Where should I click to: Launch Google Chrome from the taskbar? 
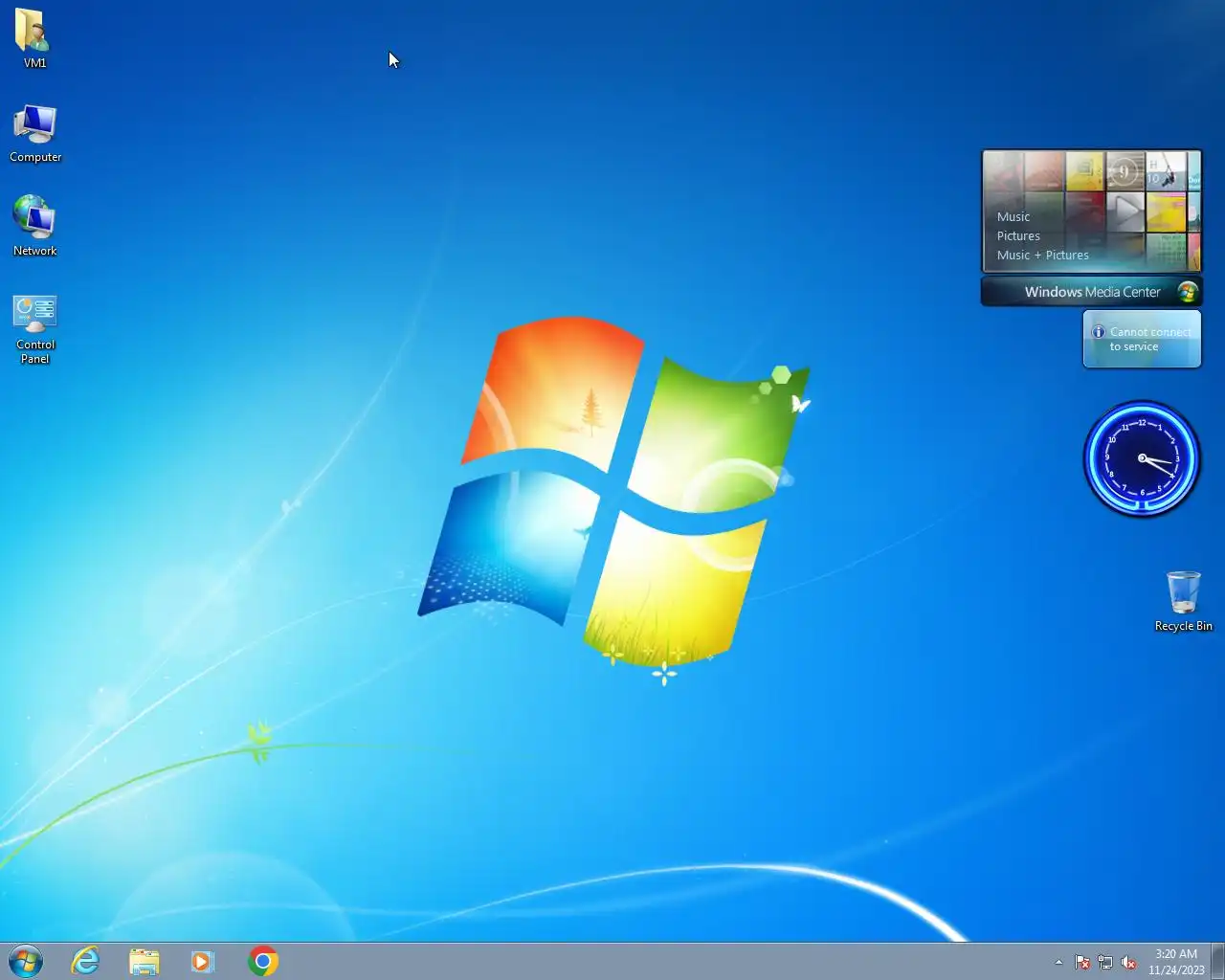(x=263, y=961)
